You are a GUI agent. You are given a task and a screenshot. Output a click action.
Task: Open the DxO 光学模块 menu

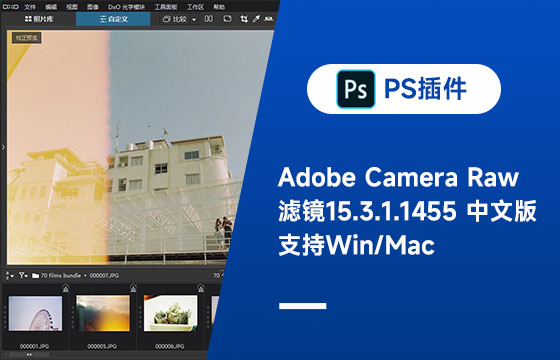[127, 7]
